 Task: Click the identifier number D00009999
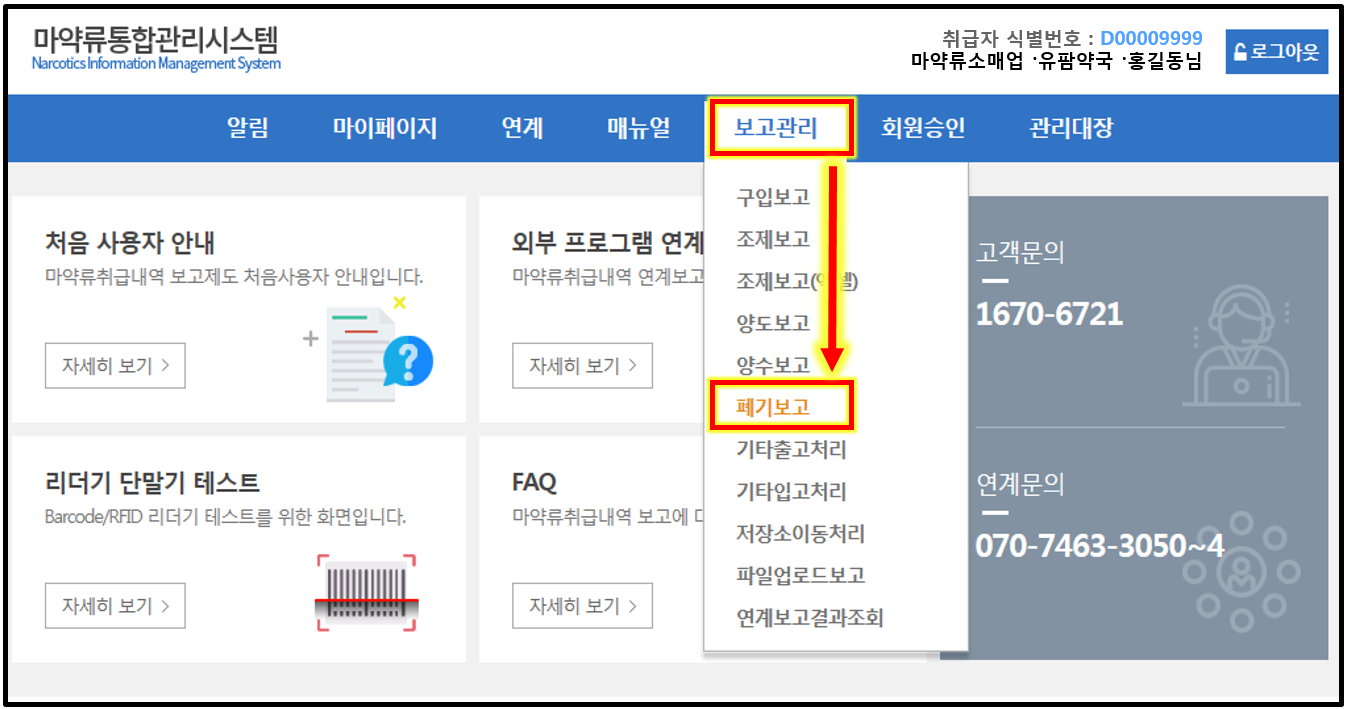point(1151,39)
